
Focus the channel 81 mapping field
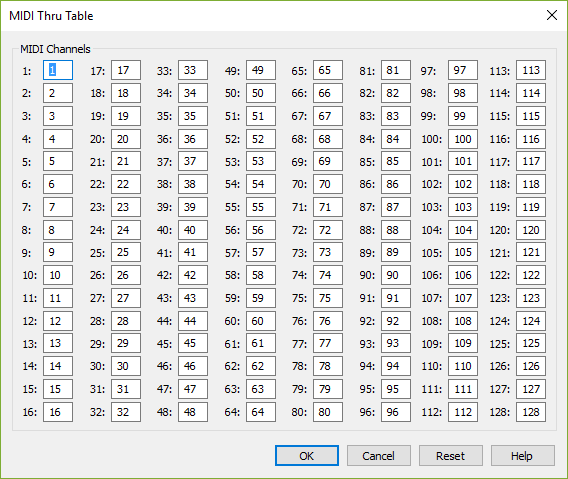(x=396, y=70)
